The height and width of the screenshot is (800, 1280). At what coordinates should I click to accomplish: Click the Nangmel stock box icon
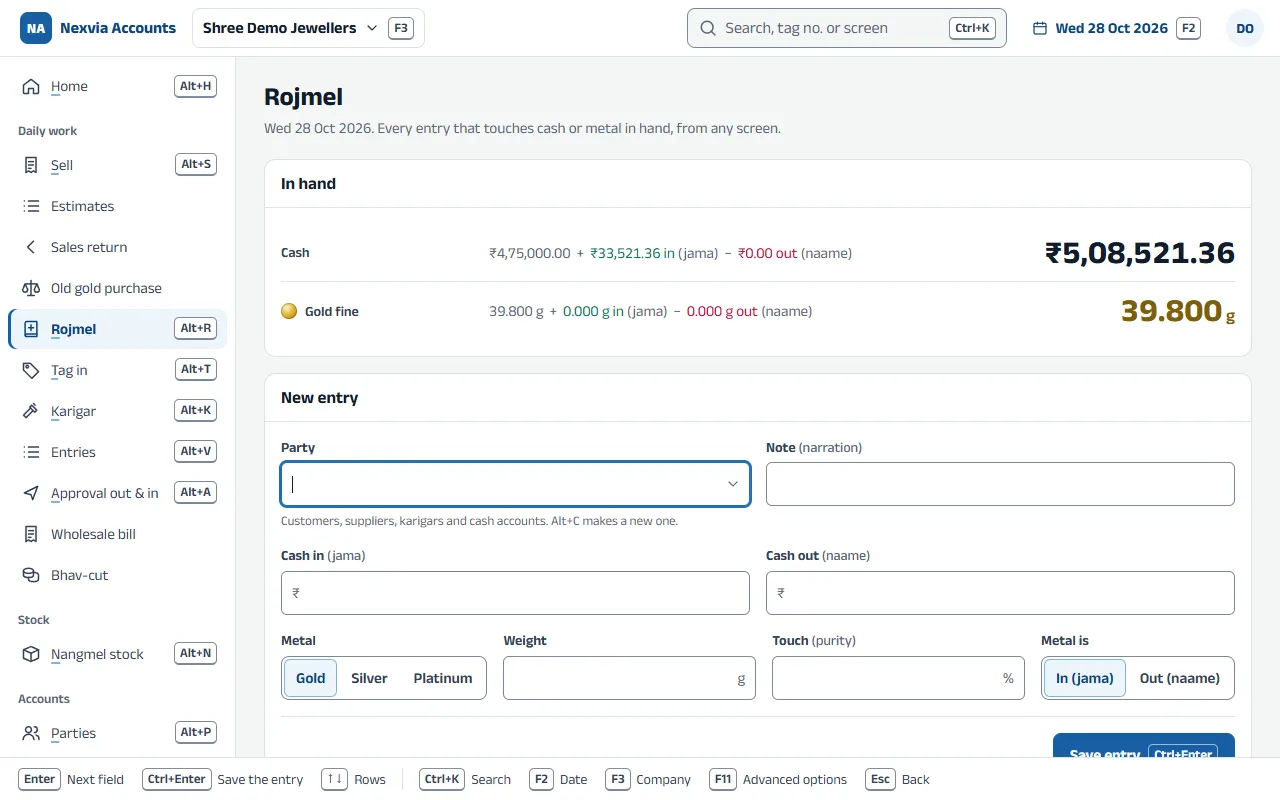31,654
